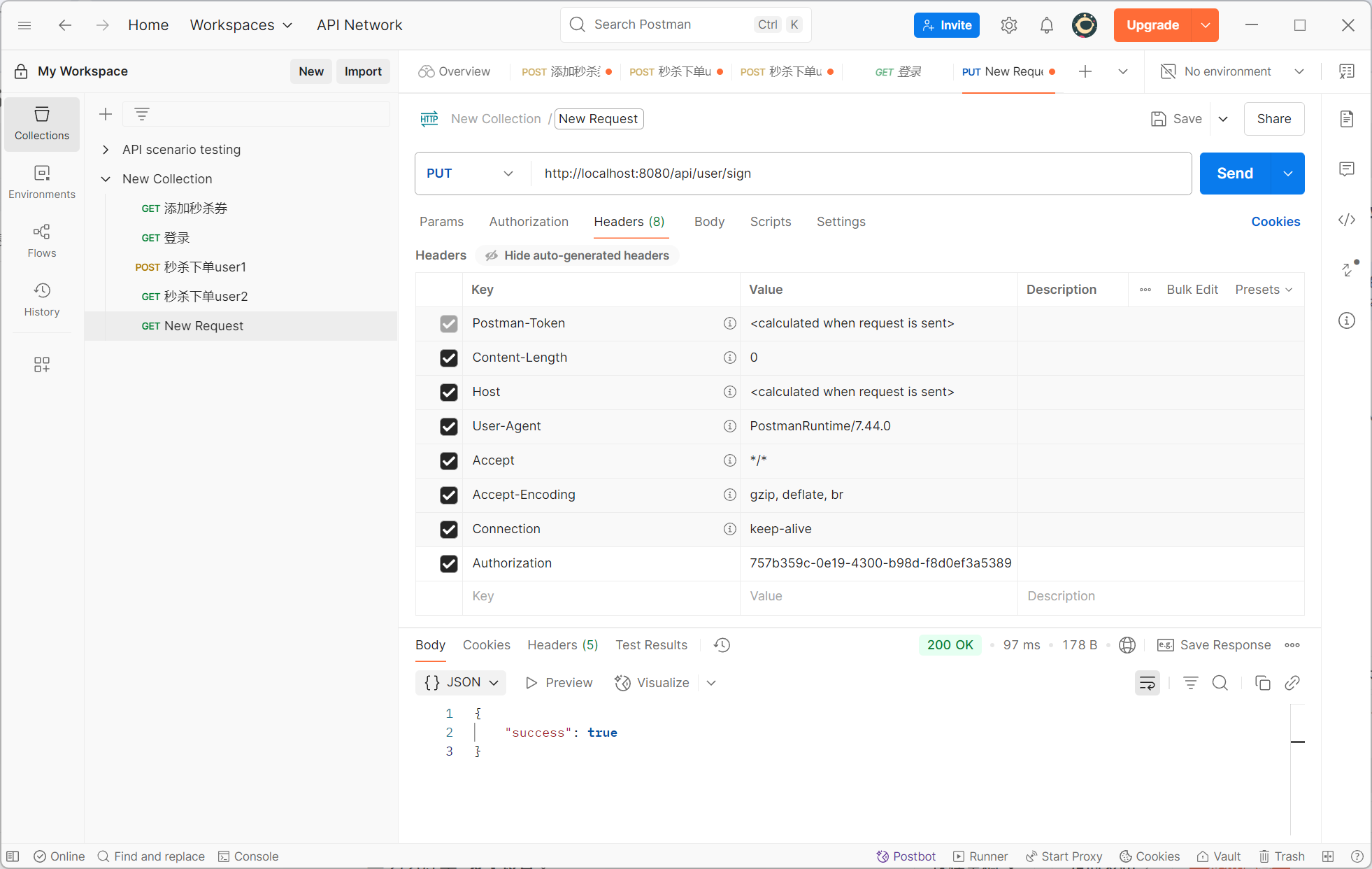Click the Send button

click(1234, 174)
